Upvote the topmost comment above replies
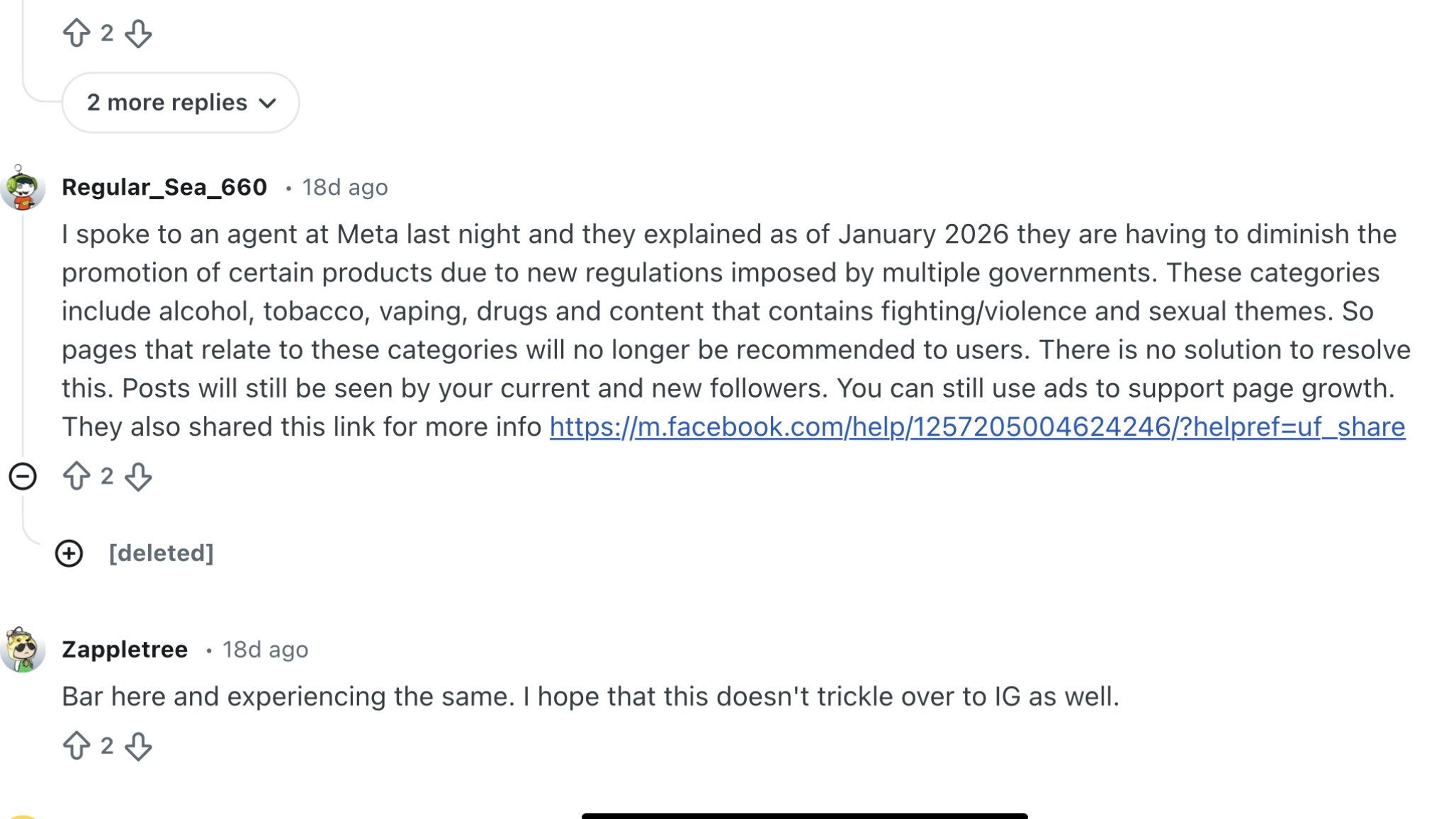Image resolution: width=1456 pixels, height=819 pixels. point(77,33)
